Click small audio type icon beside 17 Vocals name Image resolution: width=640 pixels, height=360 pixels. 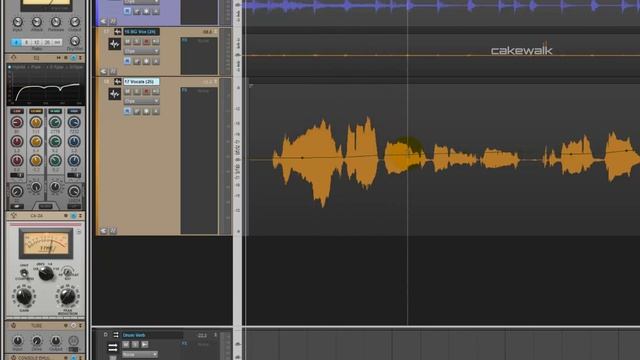coord(118,82)
